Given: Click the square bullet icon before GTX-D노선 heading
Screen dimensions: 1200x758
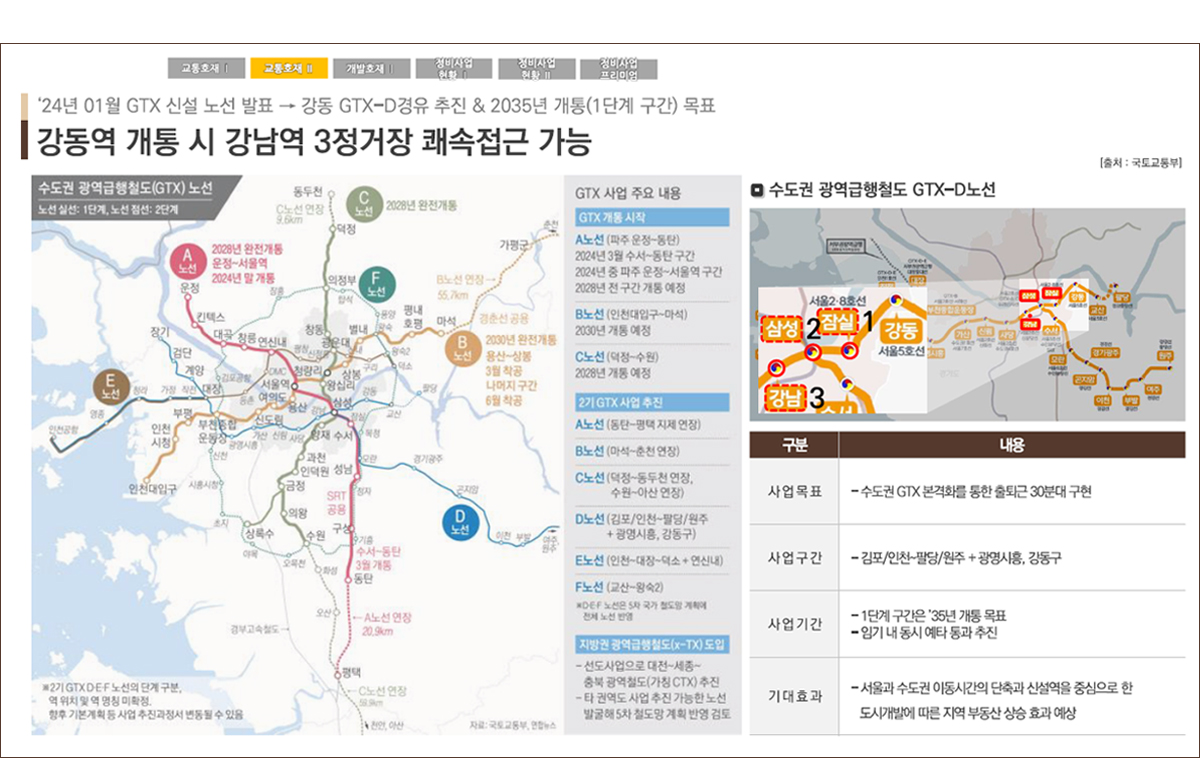Looking at the screenshot, I should (x=757, y=189).
